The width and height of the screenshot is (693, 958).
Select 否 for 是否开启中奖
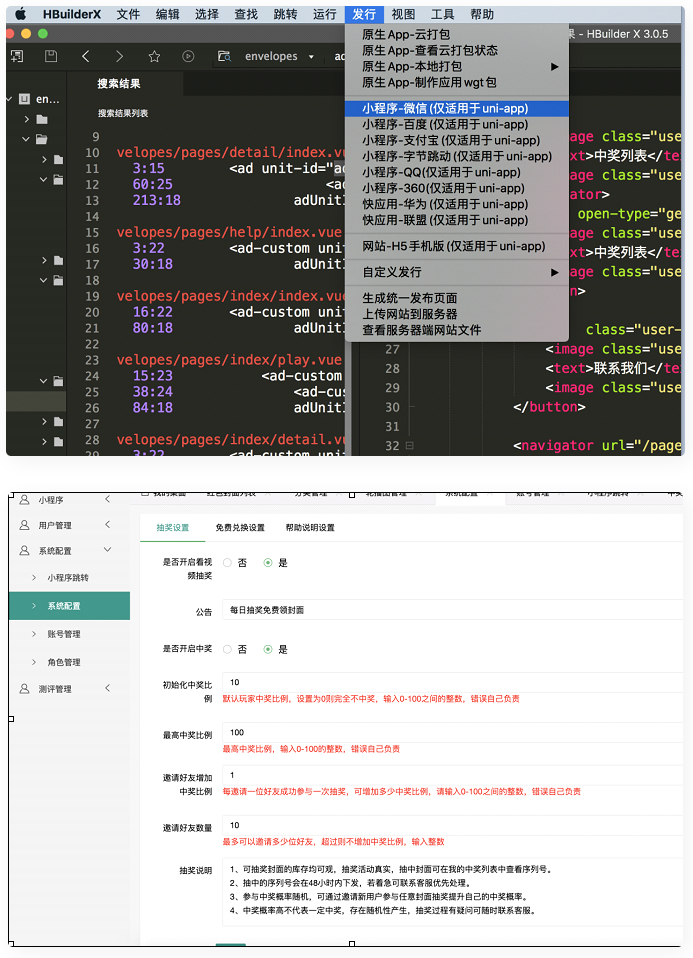click(x=228, y=649)
